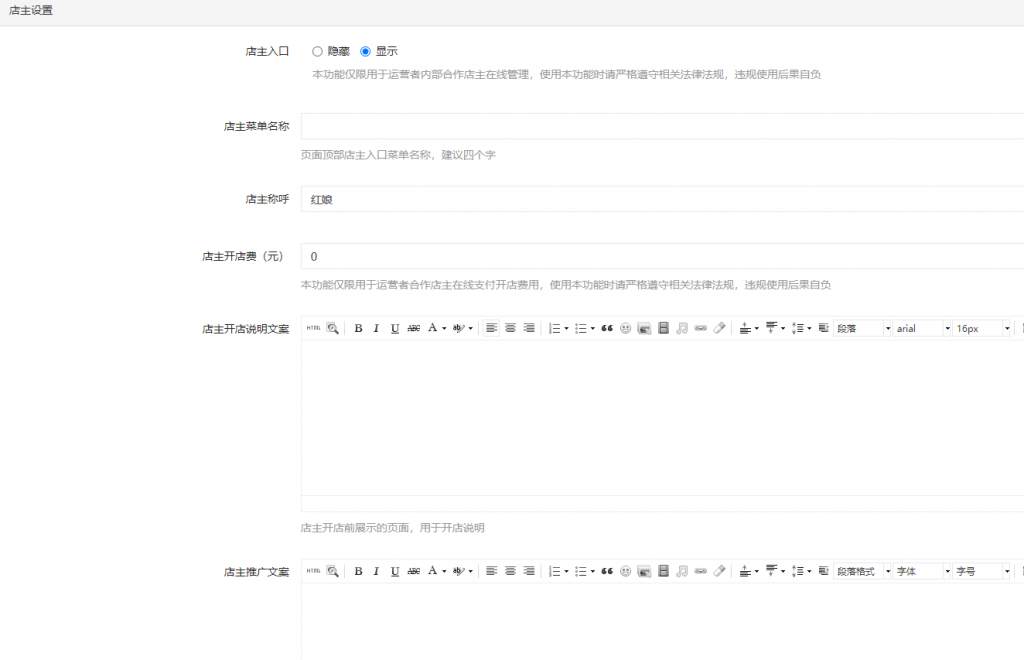Screen dimensions: 1024x660
Task: Center align text in the description editor
Action: [x=509, y=328]
